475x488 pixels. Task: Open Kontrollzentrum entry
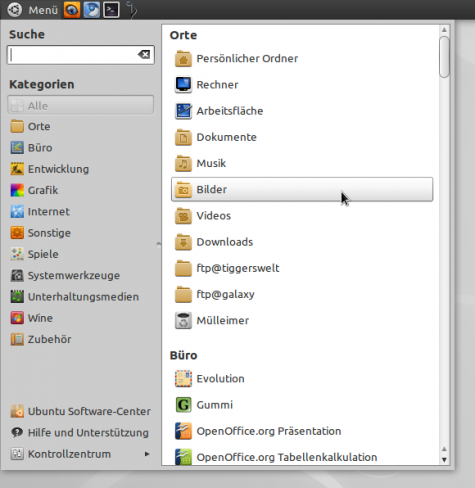(x=80, y=454)
